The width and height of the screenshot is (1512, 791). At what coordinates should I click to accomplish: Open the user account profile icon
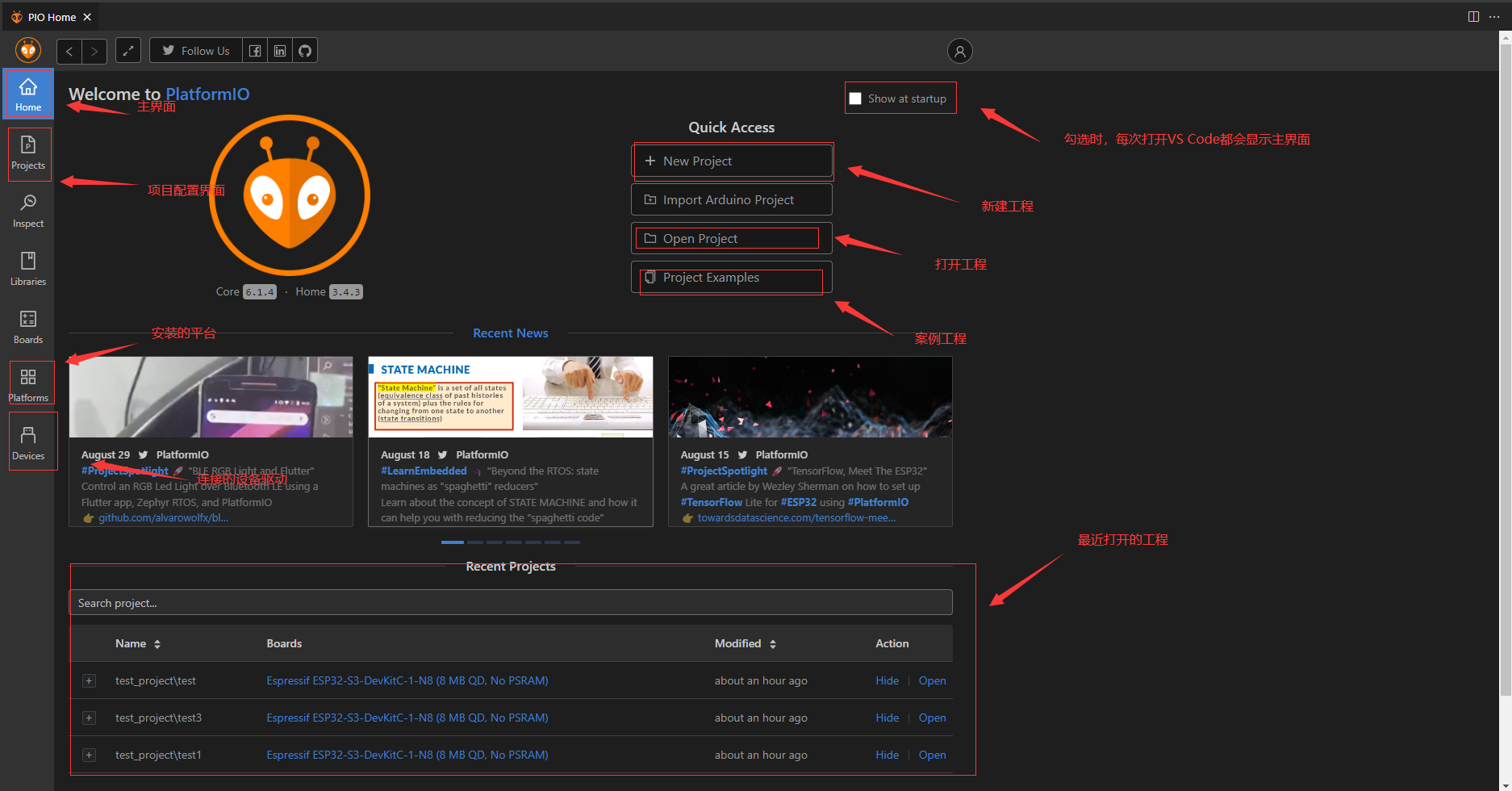pos(959,51)
